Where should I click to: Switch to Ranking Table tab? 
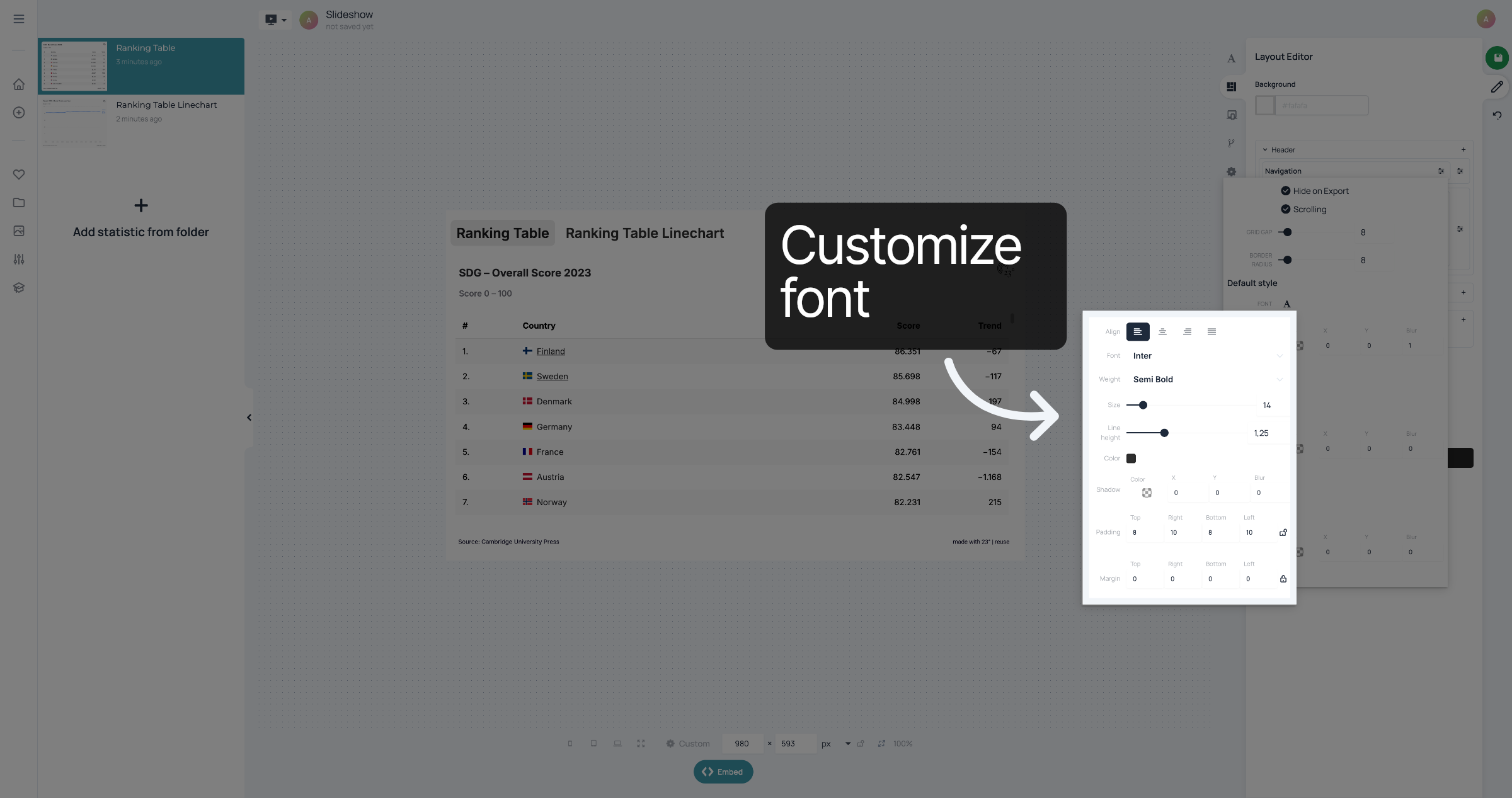[x=502, y=233]
